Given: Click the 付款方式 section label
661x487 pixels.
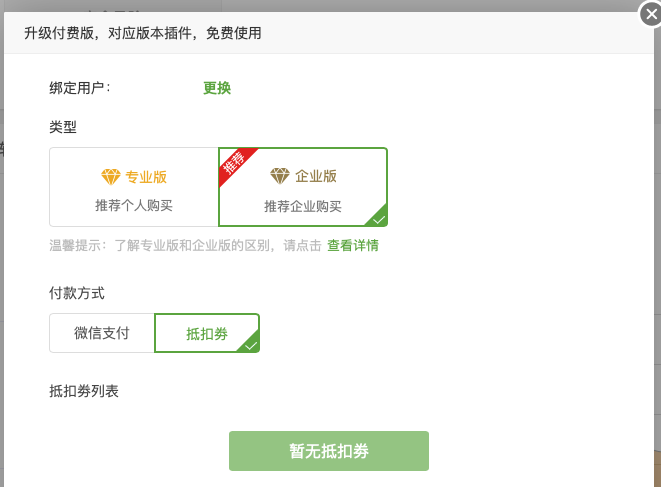Looking at the screenshot, I should coord(77,293).
